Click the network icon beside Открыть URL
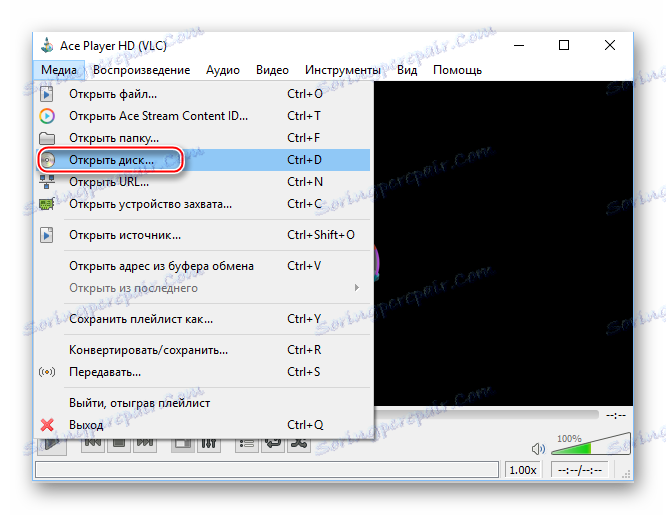Viewport: 666px width, 515px height. [47, 182]
